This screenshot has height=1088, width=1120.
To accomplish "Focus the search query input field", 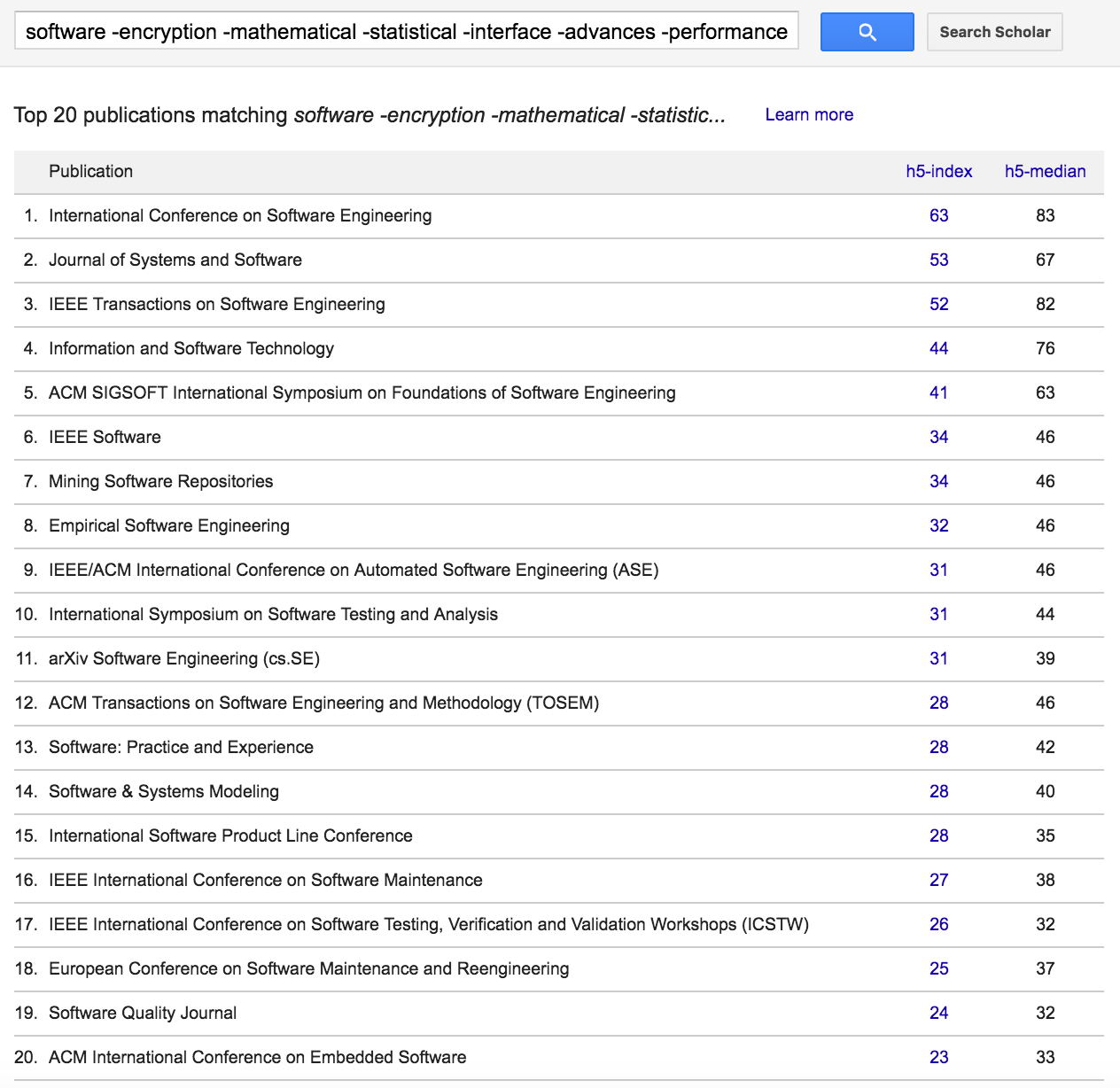I will pyautogui.click(x=407, y=32).
